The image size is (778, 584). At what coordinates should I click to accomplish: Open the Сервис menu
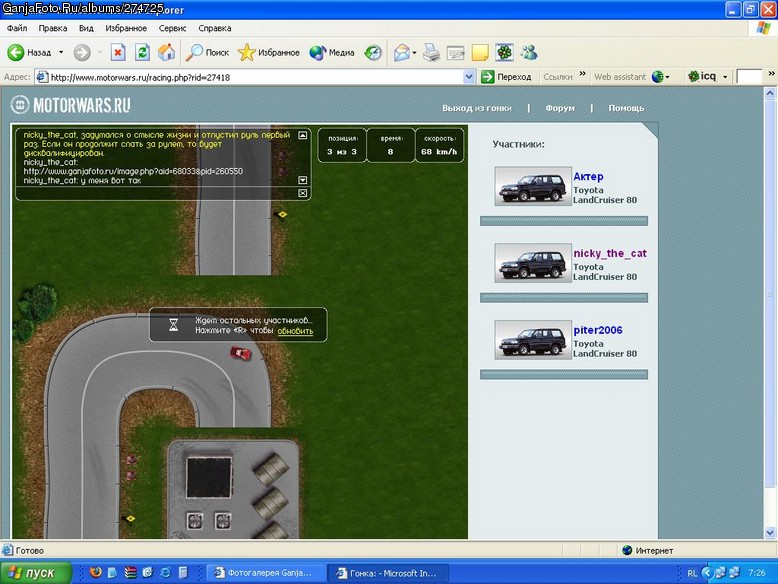(x=172, y=28)
